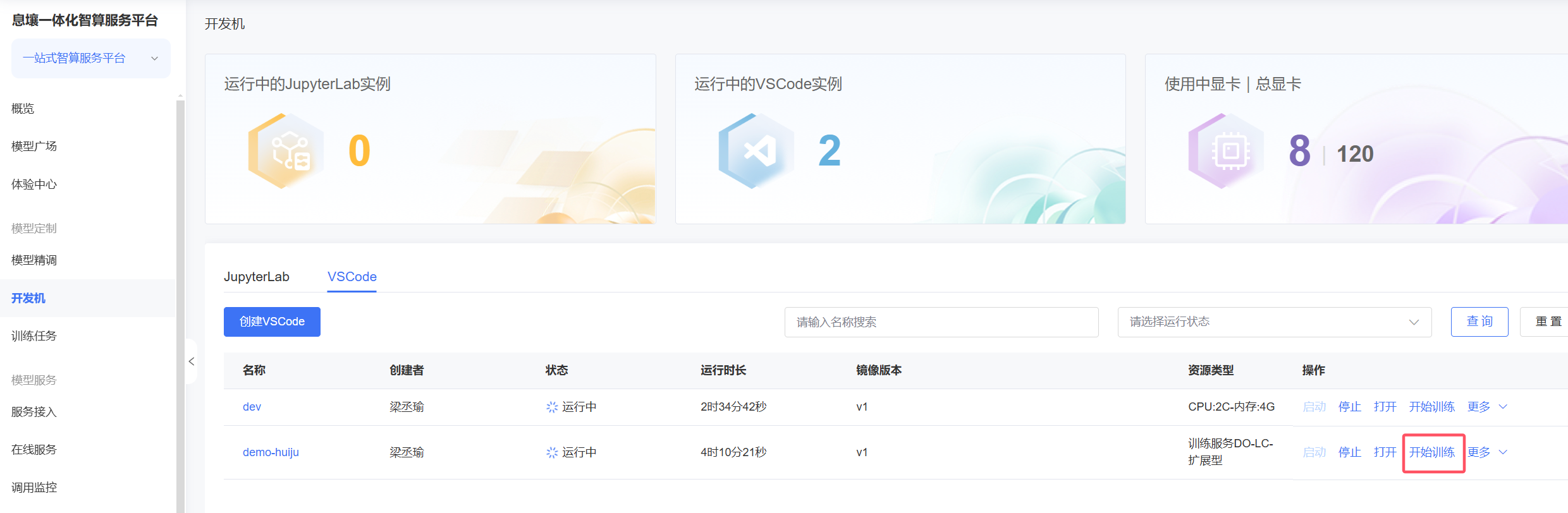The height and width of the screenshot is (513, 1568).
Task: Go to 模型广场 in the sidebar
Action: point(34,147)
